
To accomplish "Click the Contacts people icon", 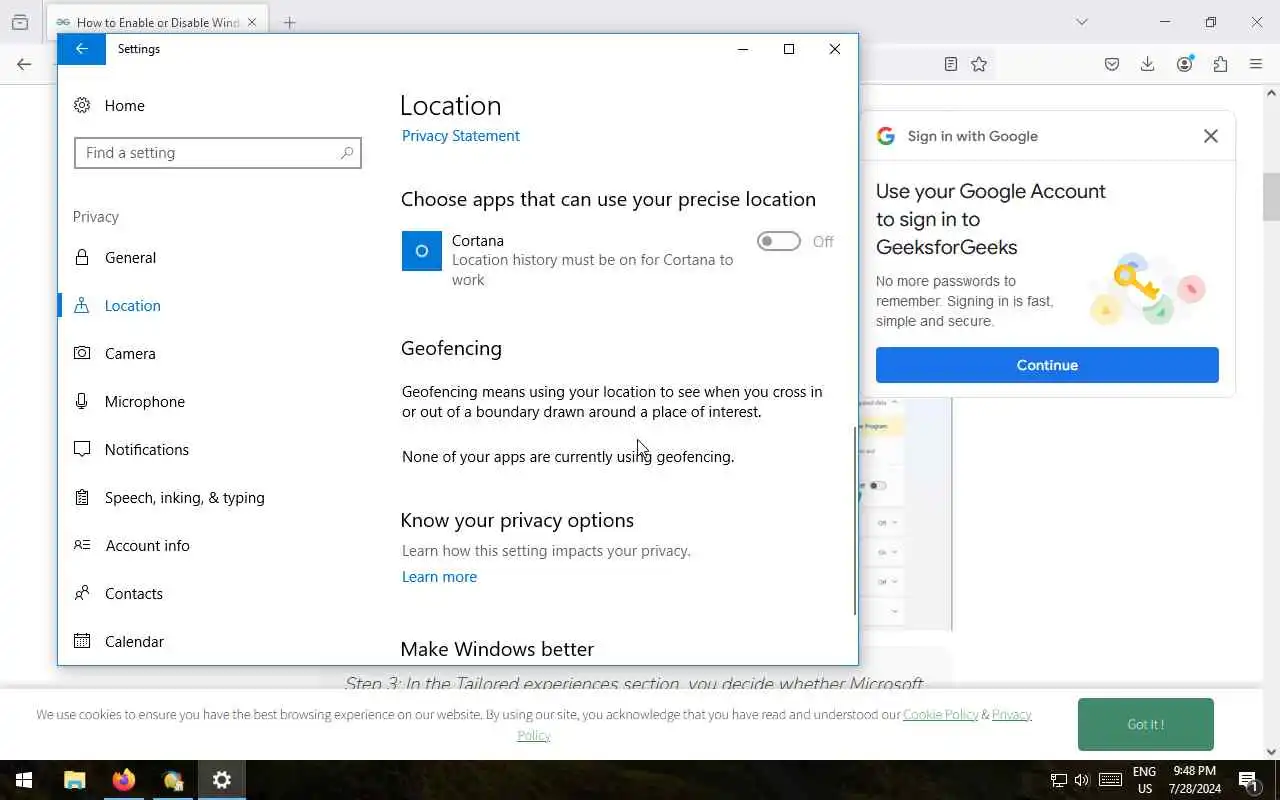I will pos(82,593).
